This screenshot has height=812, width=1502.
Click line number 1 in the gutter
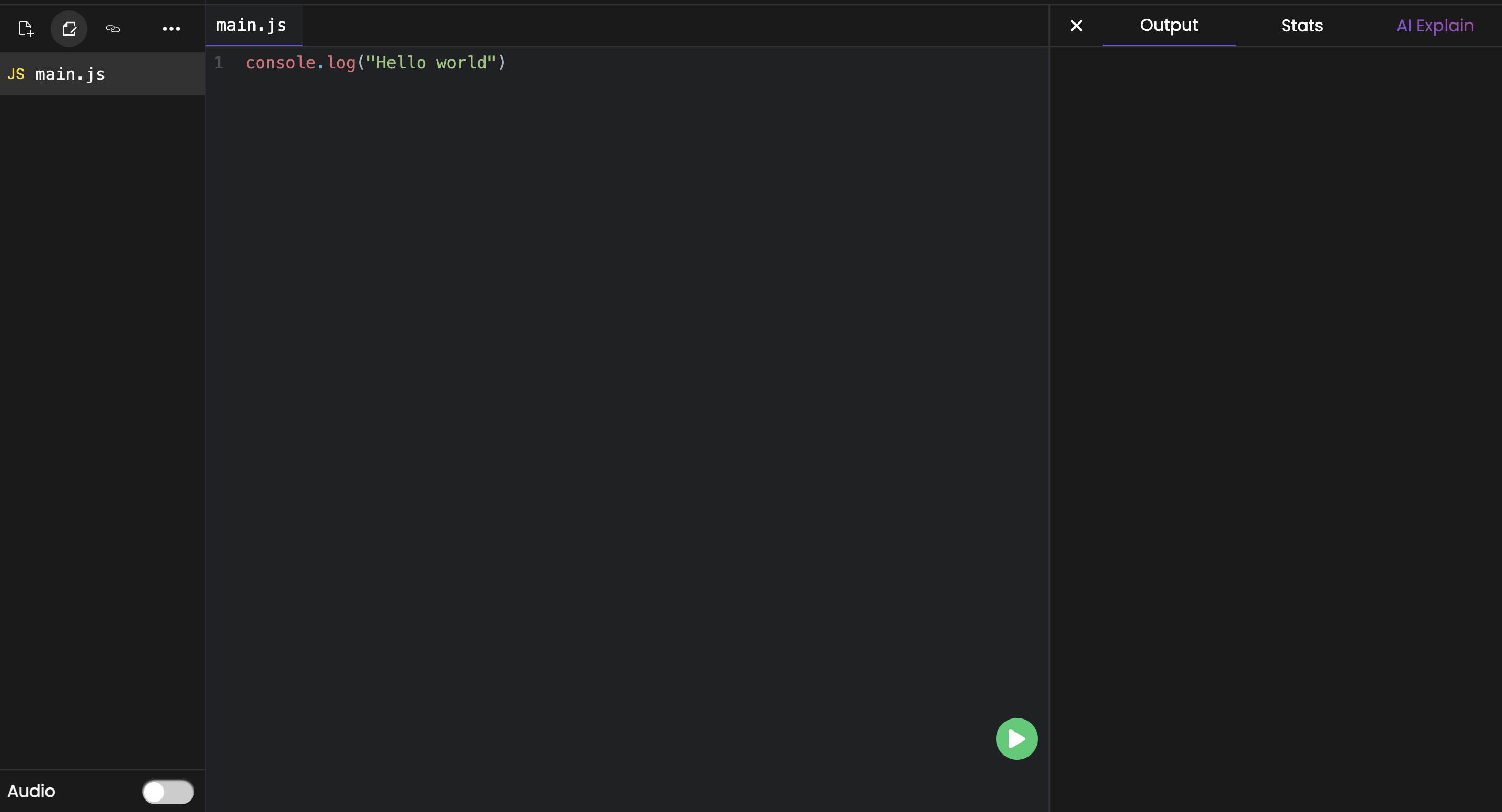218,63
